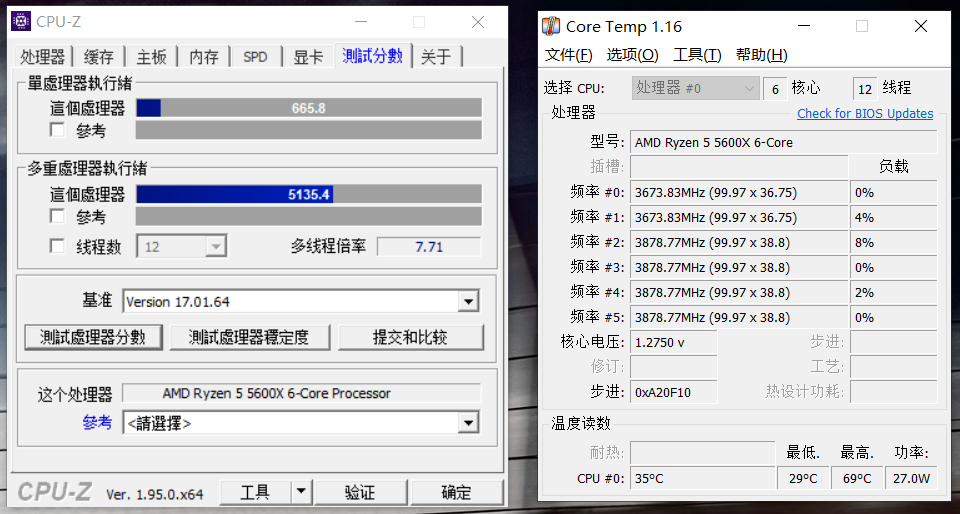Click the 核心电压 value 1.2750 v
The height and width of the screenshot is (514, 960).
pyautogui.click(x=673, y=342)
